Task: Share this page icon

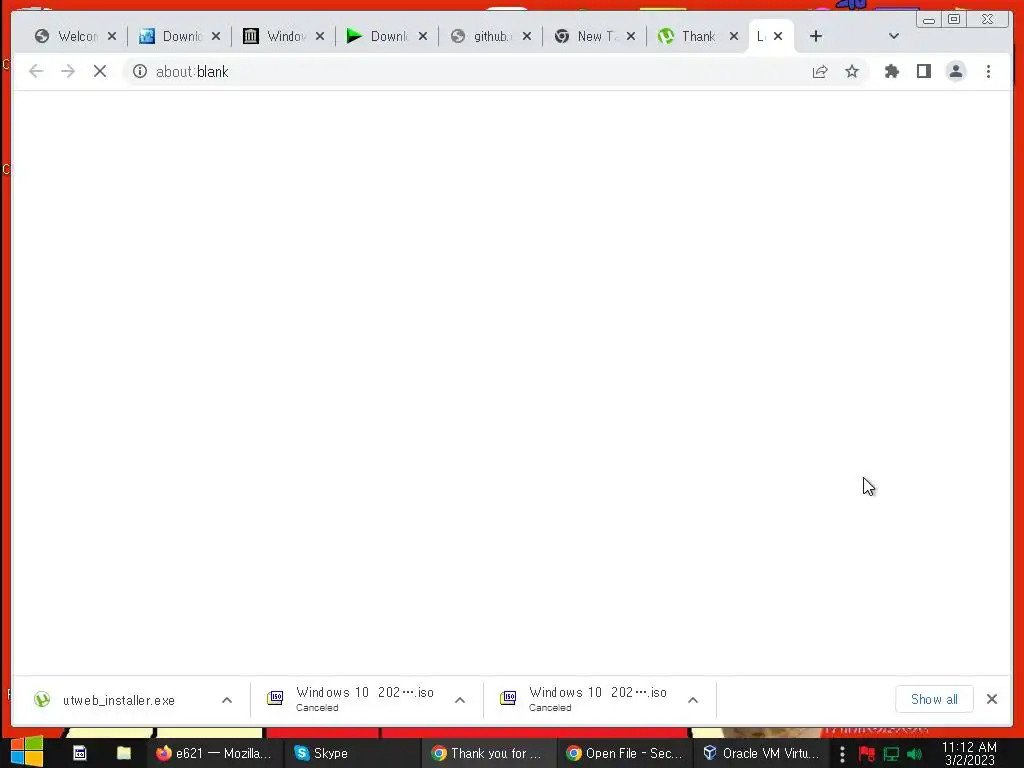Action: point(820,71)
